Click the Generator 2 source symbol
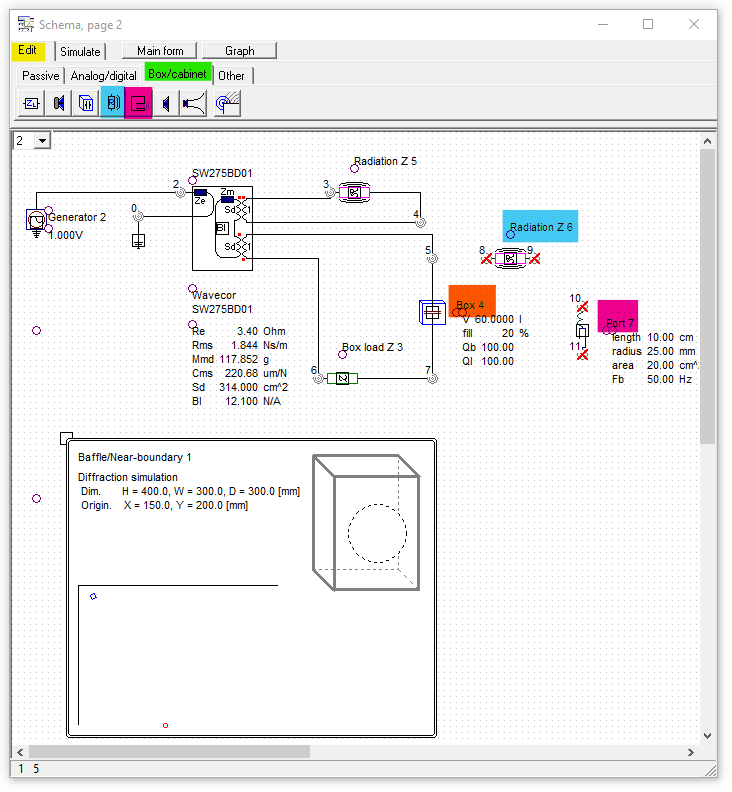This screenshot has width=732, height=792. (35, 219)
